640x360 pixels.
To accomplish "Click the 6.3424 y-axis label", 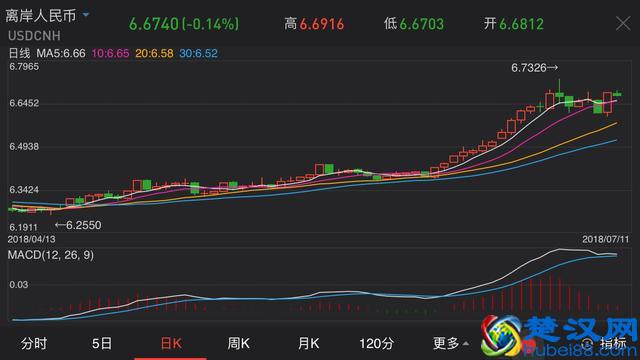I will point(24,190).
